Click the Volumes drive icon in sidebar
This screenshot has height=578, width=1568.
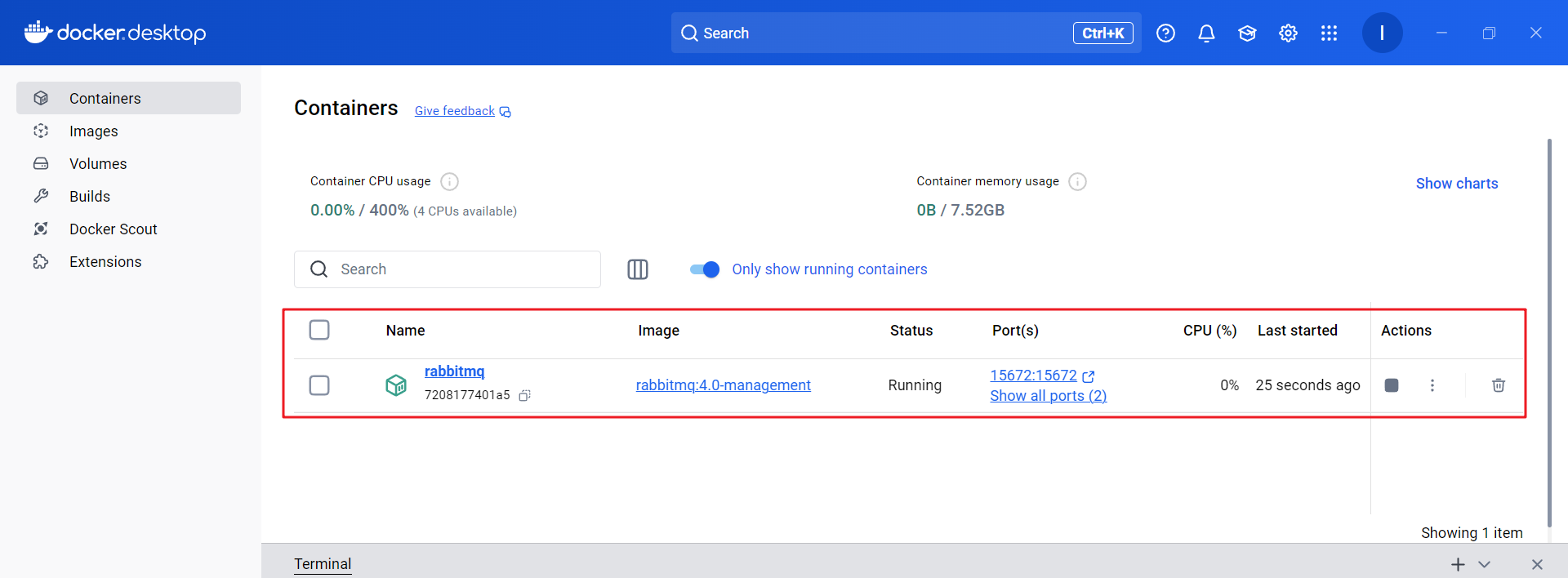point(41,163)
